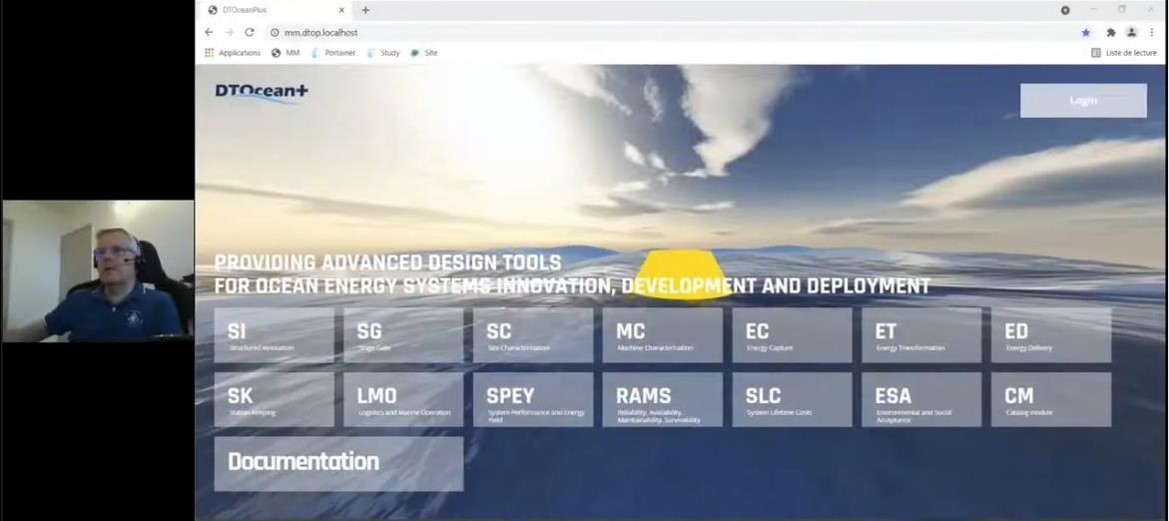Open the EC Energy Capture tile

(x=791, y=335)
